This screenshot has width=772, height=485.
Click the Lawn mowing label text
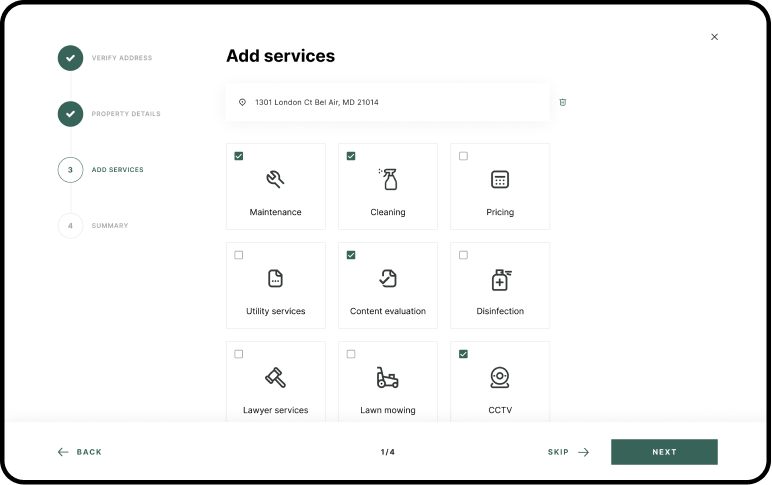[388, 410]
